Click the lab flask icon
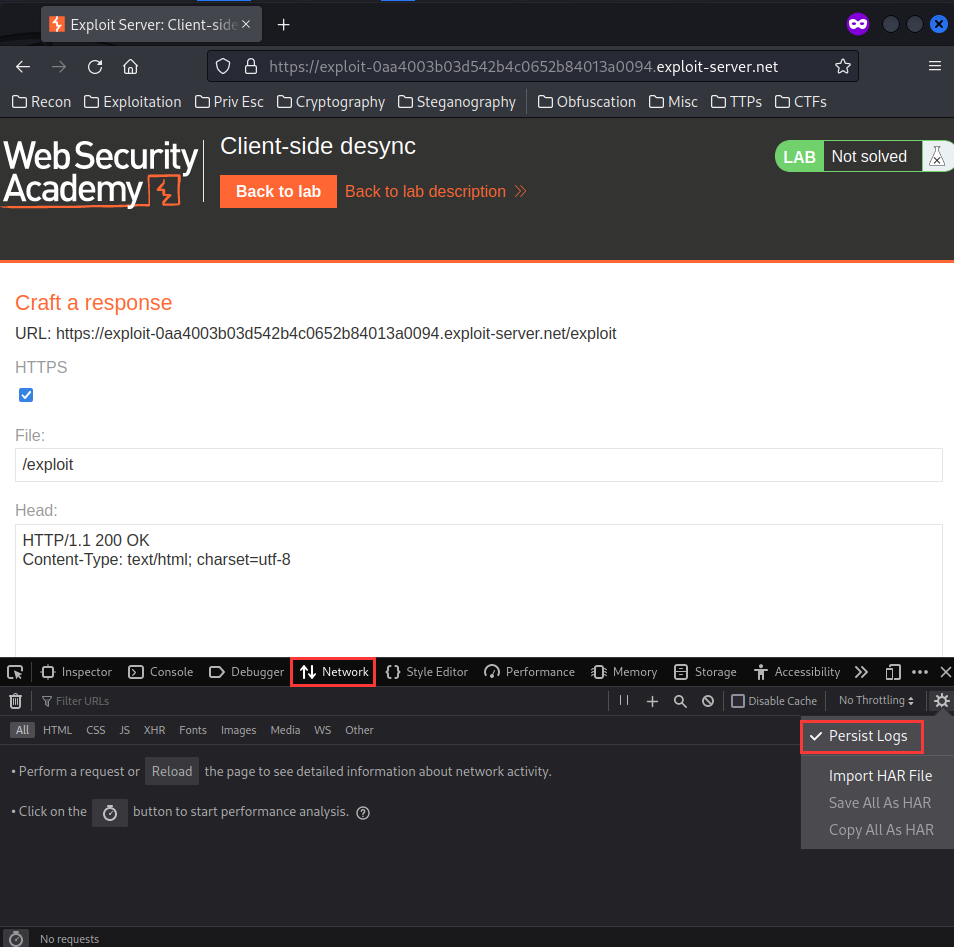 937,156
